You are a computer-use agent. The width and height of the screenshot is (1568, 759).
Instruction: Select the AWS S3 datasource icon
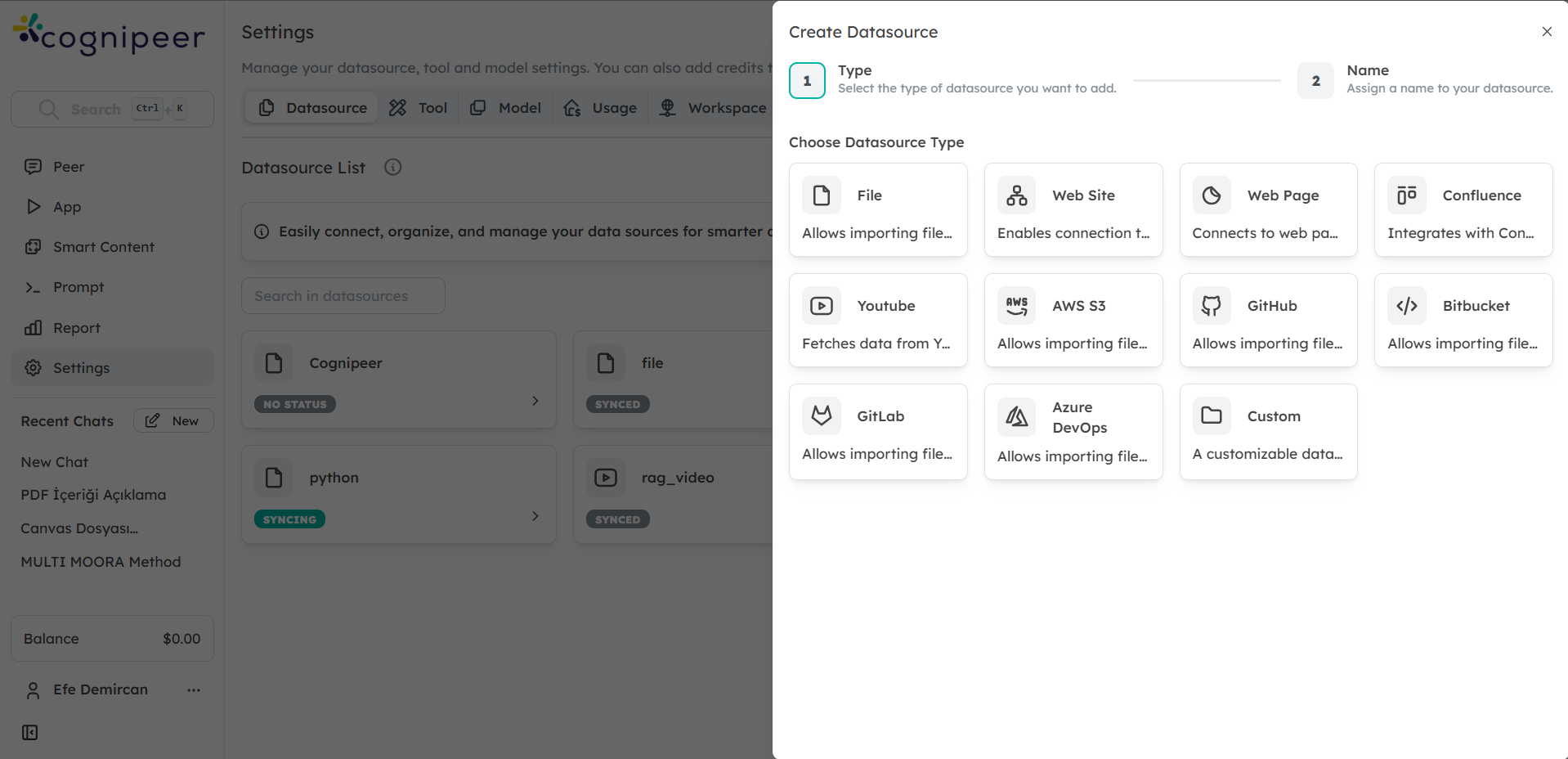click(x=1016, y=306)
